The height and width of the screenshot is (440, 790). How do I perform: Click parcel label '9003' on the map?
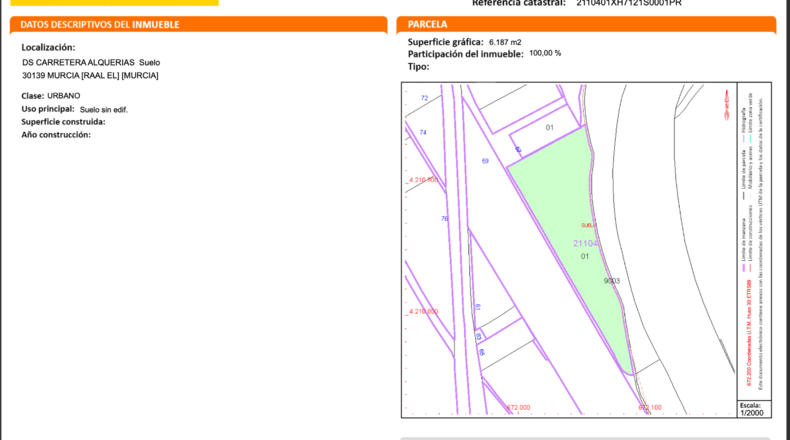pyautogui.click(x=612, y=281)
